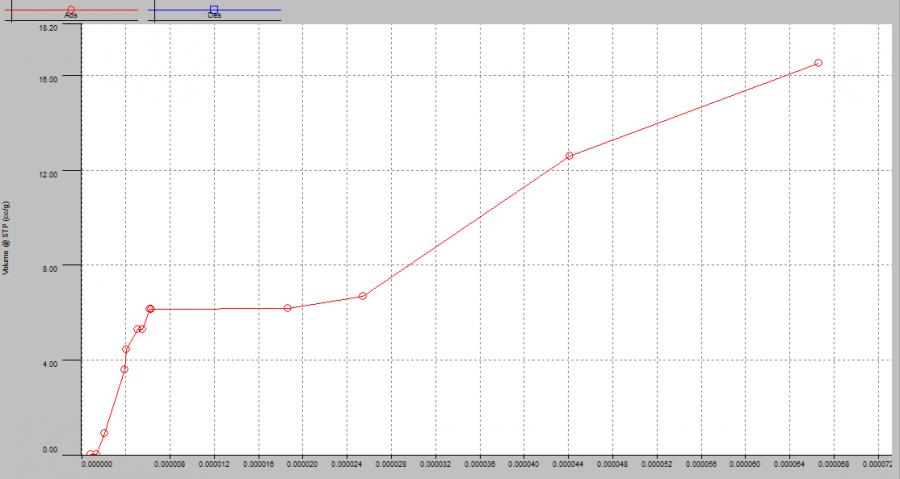The image size is (900, 479).
Task: Click the 18.20 y-axis maximum label
Action: (48, 28)
